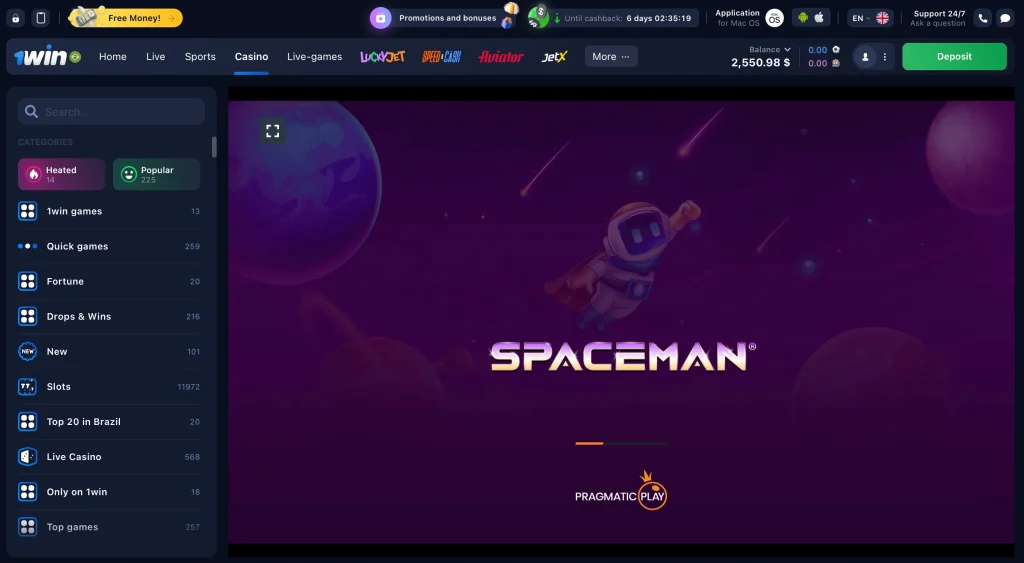Click the Brazil flag next to the logo
The image size is (1024, 563).
(75, 57)
